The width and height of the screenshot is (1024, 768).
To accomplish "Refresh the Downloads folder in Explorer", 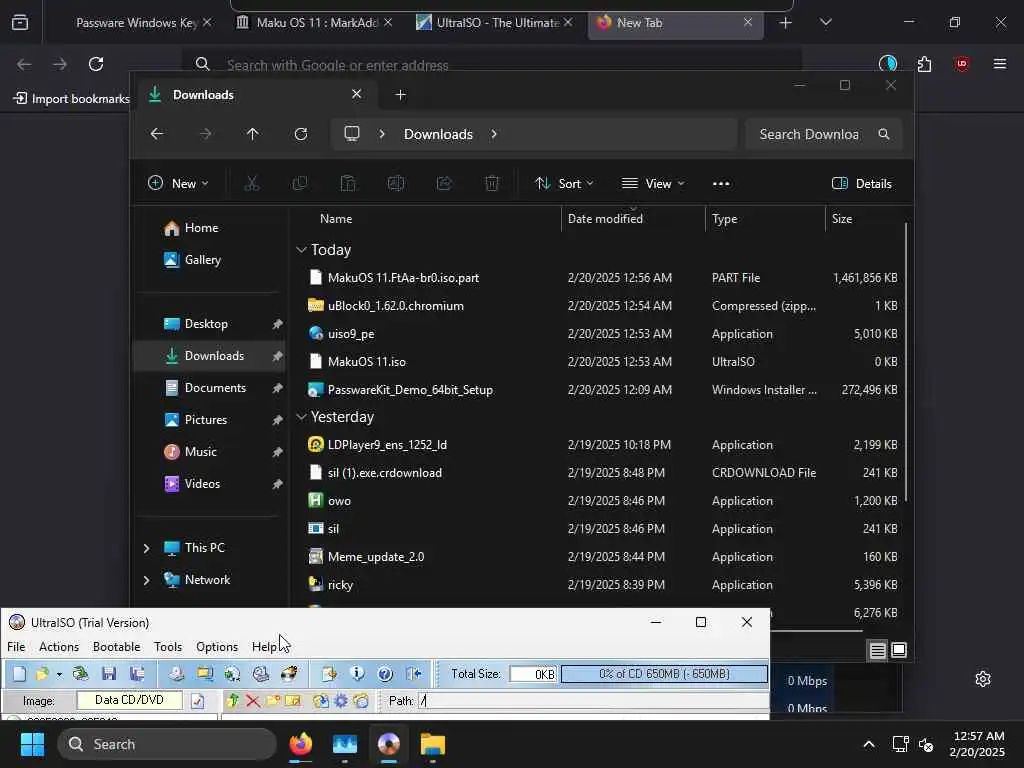I will click(300, 134).
